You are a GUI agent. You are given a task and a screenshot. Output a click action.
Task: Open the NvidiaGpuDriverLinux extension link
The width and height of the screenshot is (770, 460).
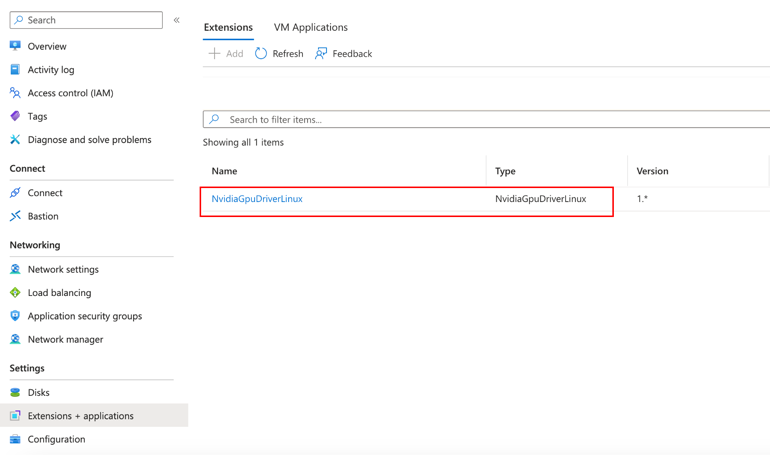tap(257, 199)
